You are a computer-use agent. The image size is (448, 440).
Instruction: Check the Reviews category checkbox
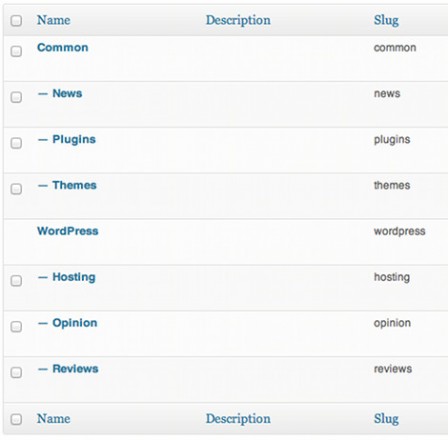(16, 372)
